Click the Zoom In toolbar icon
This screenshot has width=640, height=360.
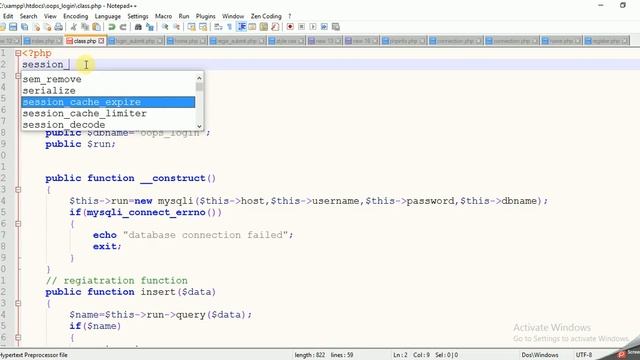point(165,27)
